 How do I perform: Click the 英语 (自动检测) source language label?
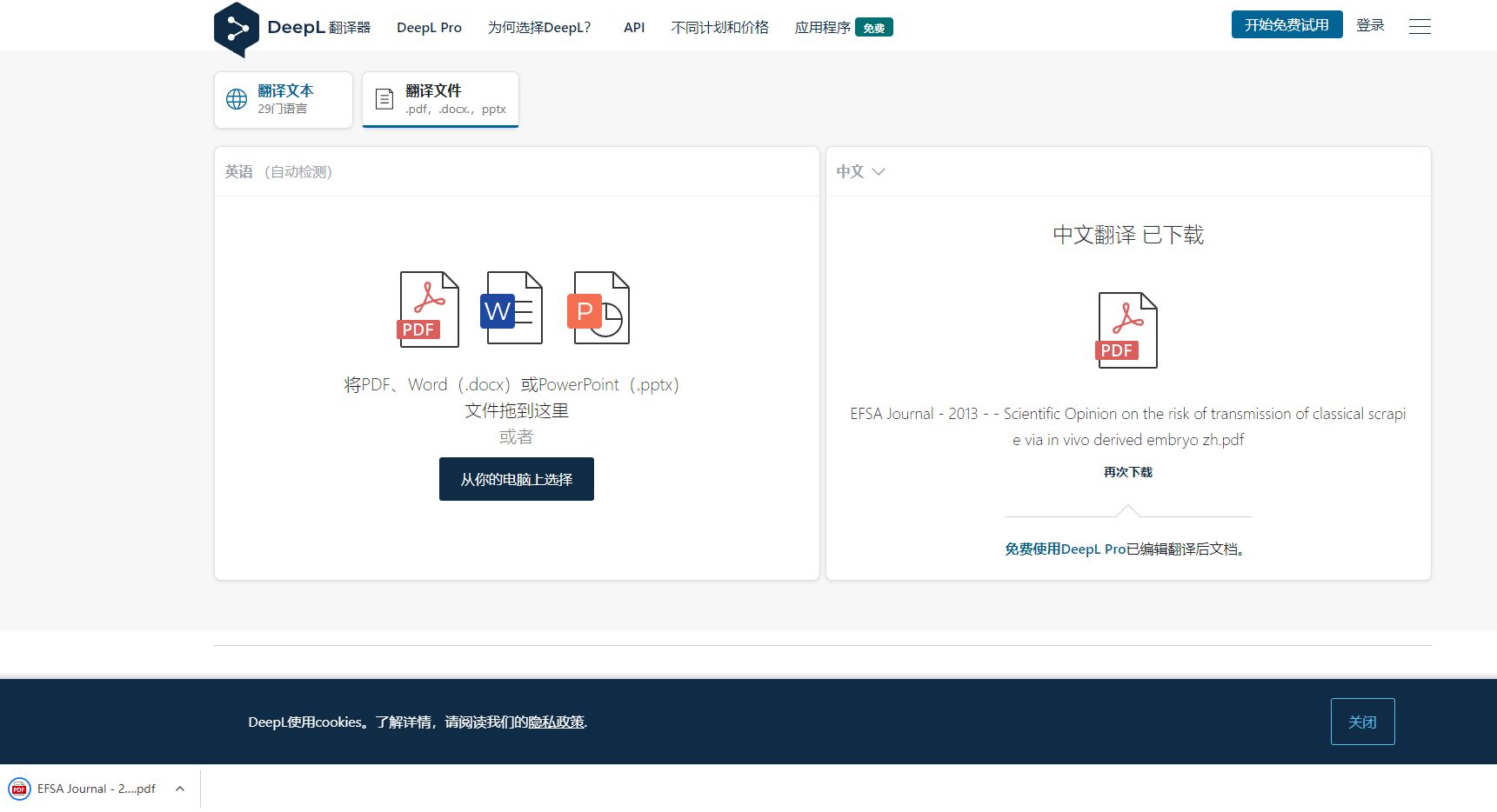point(278,171)
